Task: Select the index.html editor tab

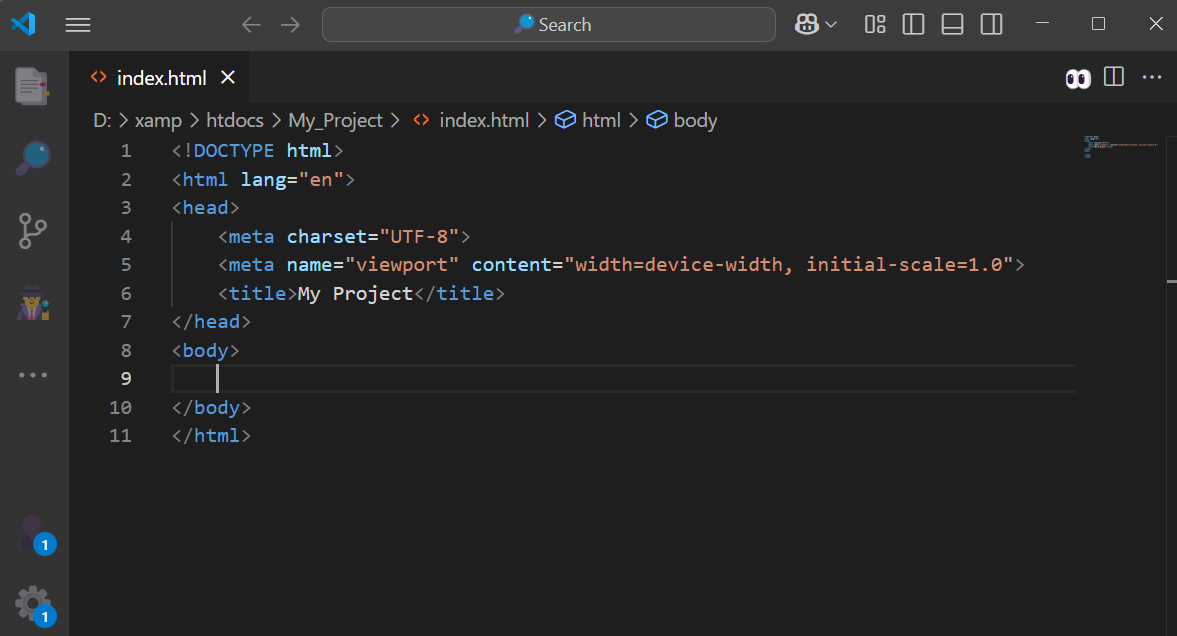Action: (160, 78)
